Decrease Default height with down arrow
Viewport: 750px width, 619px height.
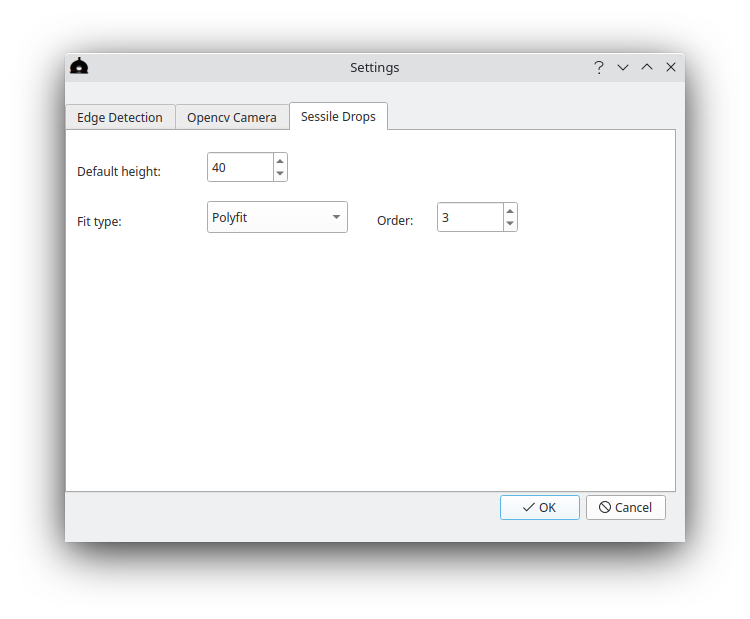click(x=280, y=173)
